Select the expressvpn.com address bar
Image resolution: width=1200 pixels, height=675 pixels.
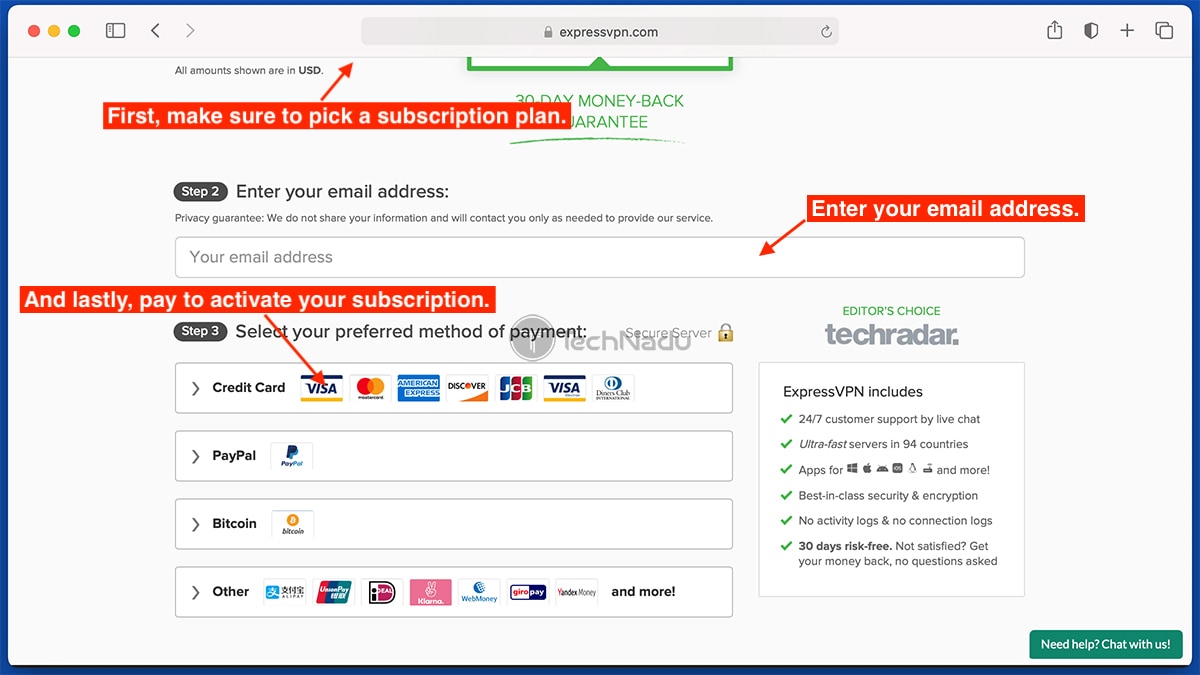pyautogui.click(x=600, y=32)
